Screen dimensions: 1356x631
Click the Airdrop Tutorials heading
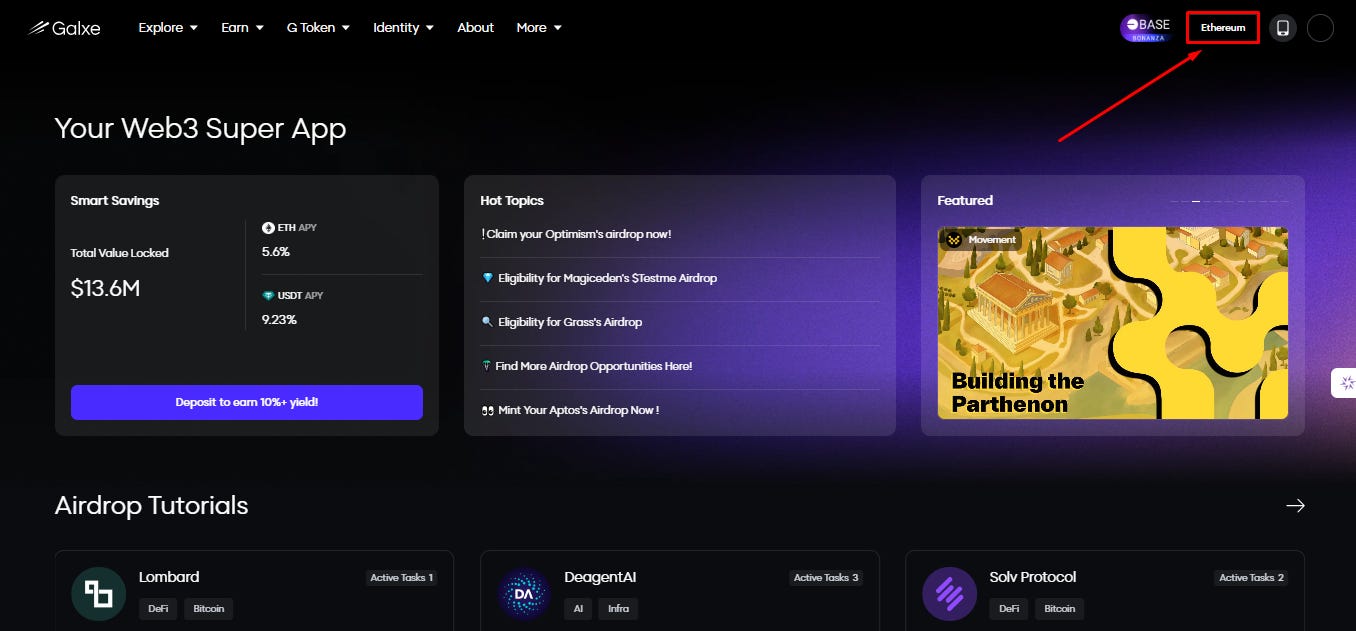[x=151, y=505]
